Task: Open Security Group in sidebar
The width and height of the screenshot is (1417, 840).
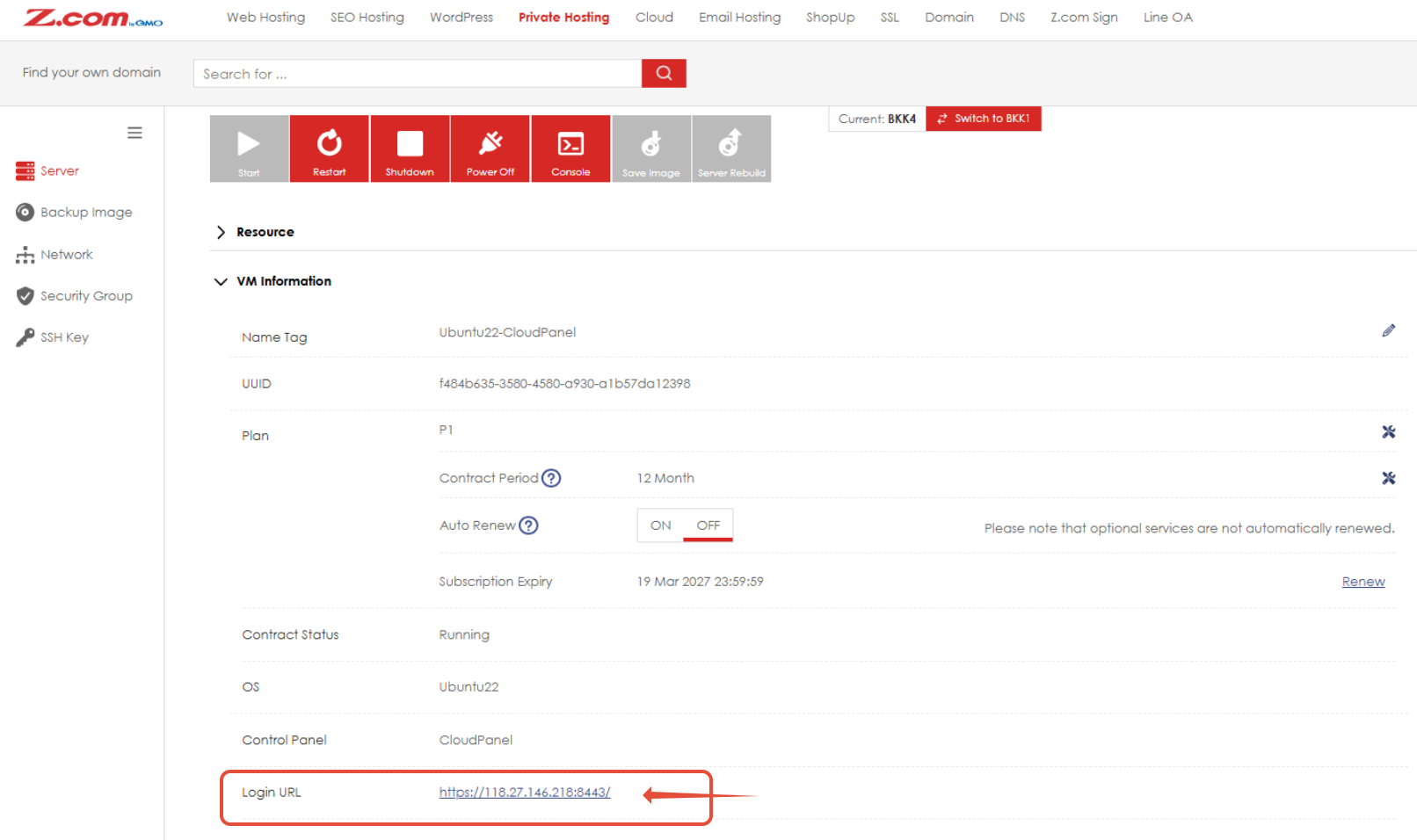Action: click(75, 296)
